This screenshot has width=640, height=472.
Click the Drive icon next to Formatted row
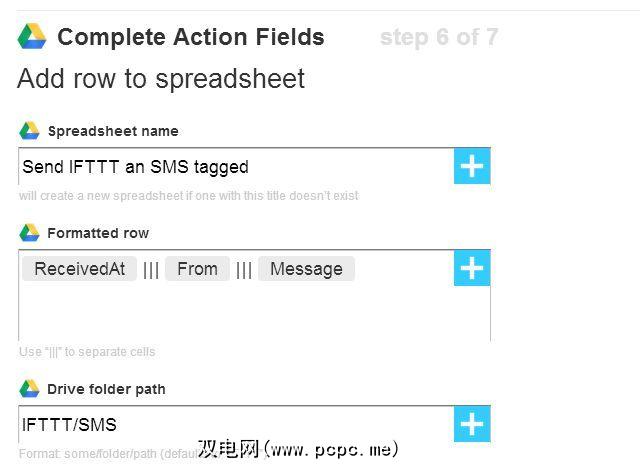point(29,233)
